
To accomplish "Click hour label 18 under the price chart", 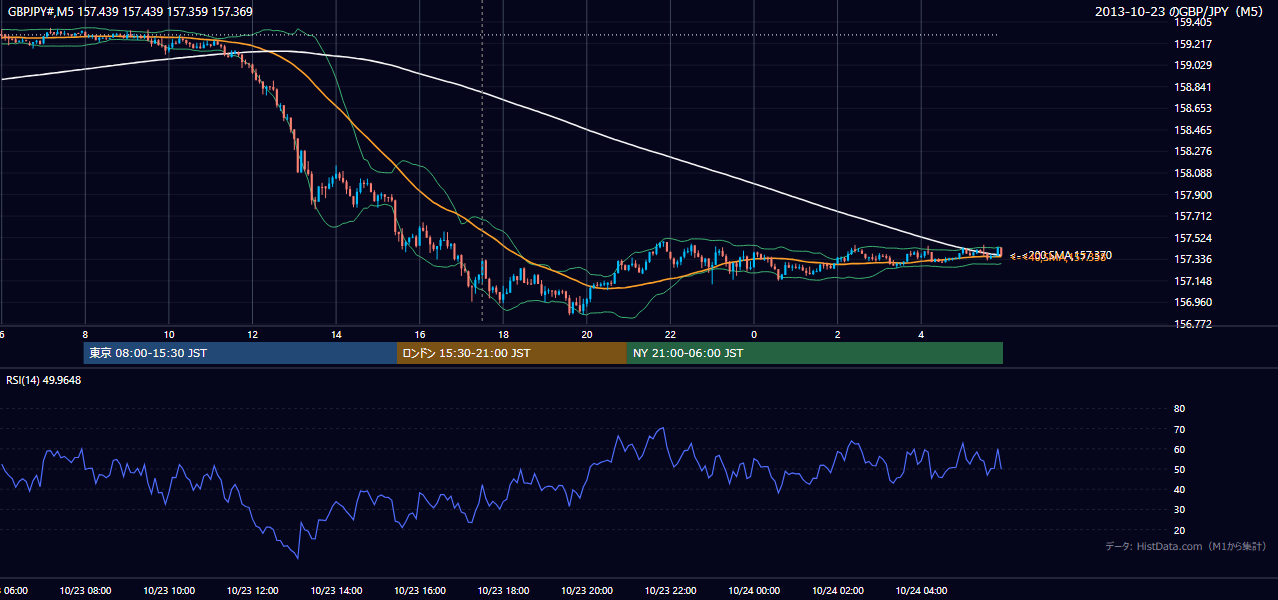I will (x=503, y=335).
